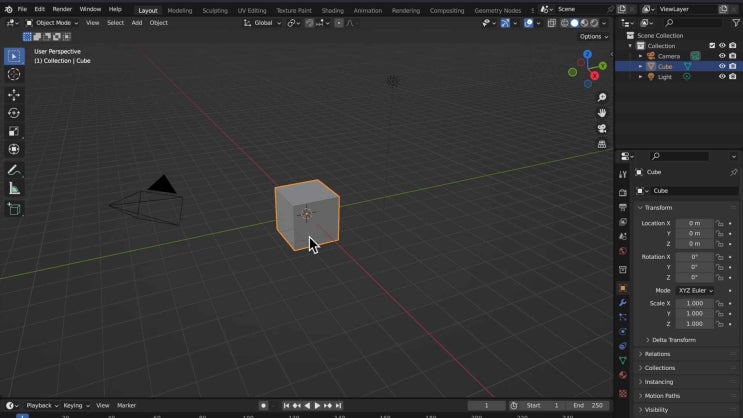Screen dimensions: 743x418
Task: Open the Render menu
Action: click(62, 9)
